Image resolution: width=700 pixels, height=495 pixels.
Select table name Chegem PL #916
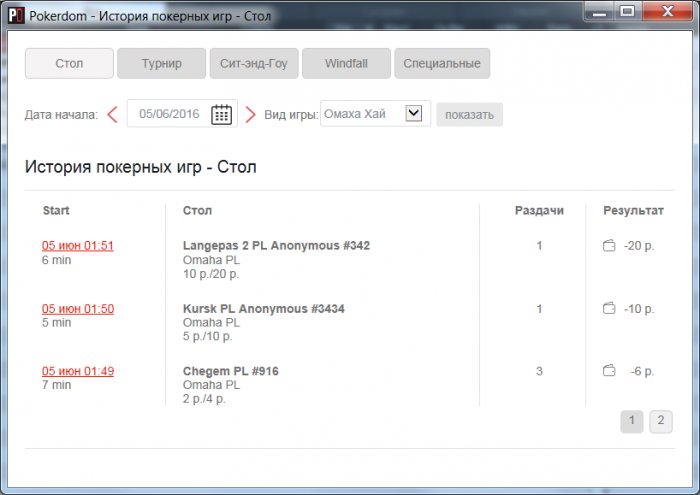[230, 371]
